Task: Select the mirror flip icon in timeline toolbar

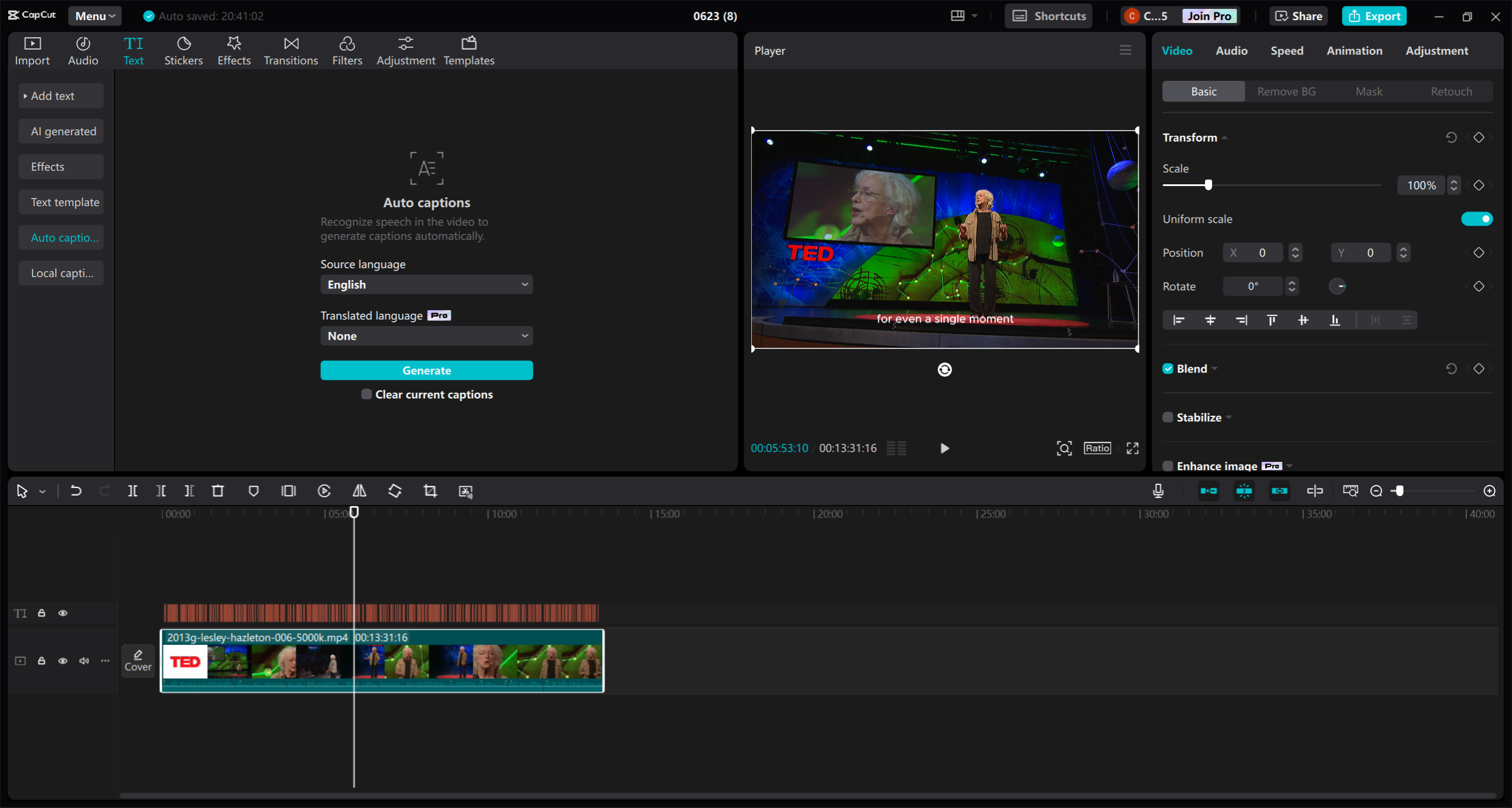Action: coord(359,491)
